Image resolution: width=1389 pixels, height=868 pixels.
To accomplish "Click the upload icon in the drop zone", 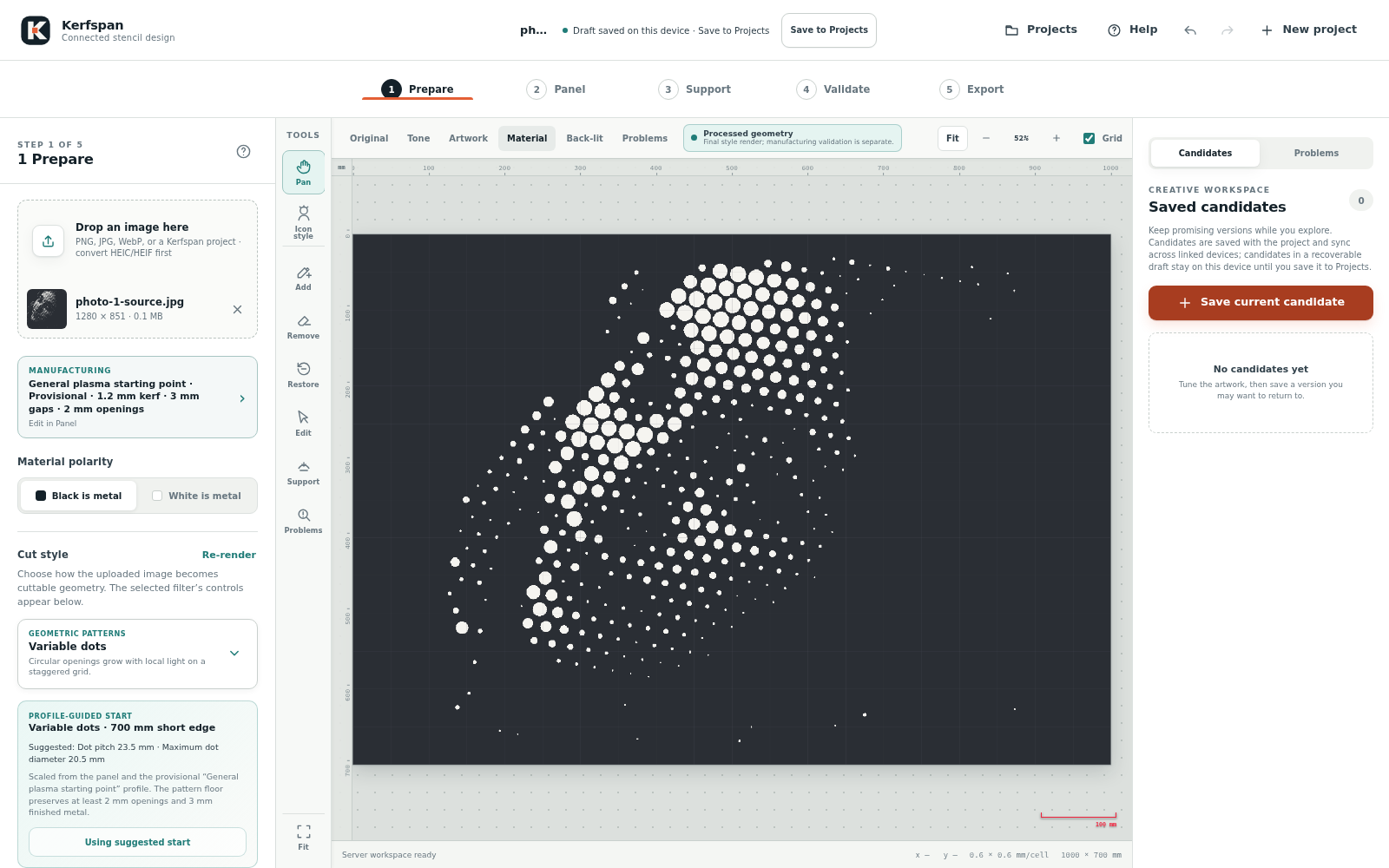I will 49,240.
